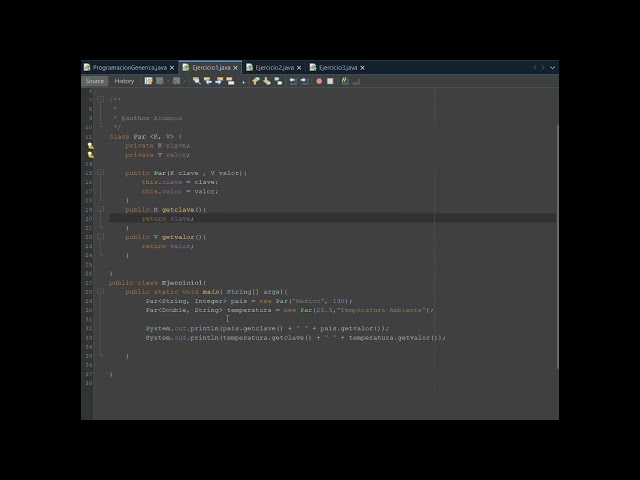The image size is (640, 480).
Task: Click the '"Temperatura Ambiente"' string literal
Action: [381, 310]
